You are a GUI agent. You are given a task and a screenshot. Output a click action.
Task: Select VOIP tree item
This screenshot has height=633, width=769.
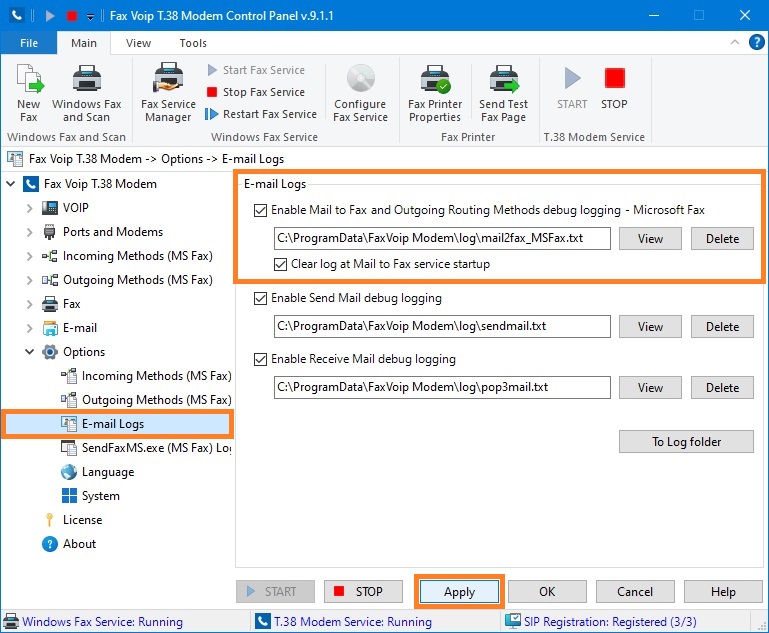76,208
